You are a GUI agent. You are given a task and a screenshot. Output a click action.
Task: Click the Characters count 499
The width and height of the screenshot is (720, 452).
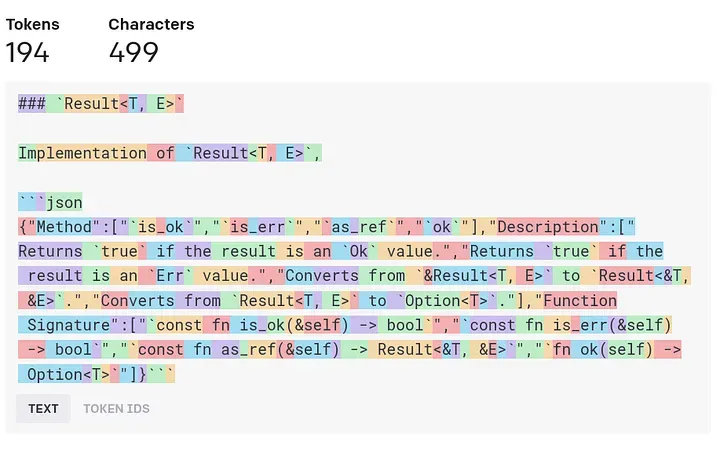(134, 52)
